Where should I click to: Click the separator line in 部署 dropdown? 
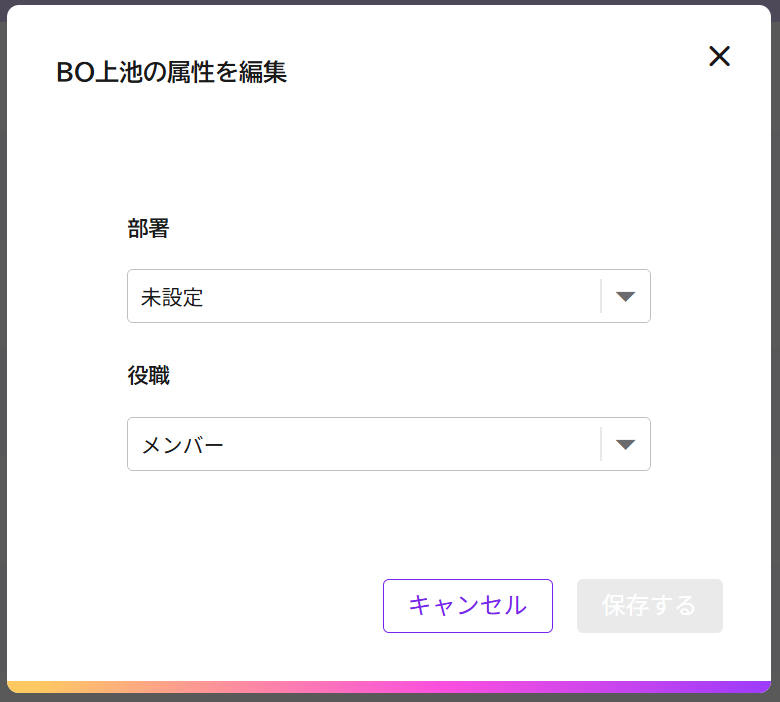tap(601, 296)
